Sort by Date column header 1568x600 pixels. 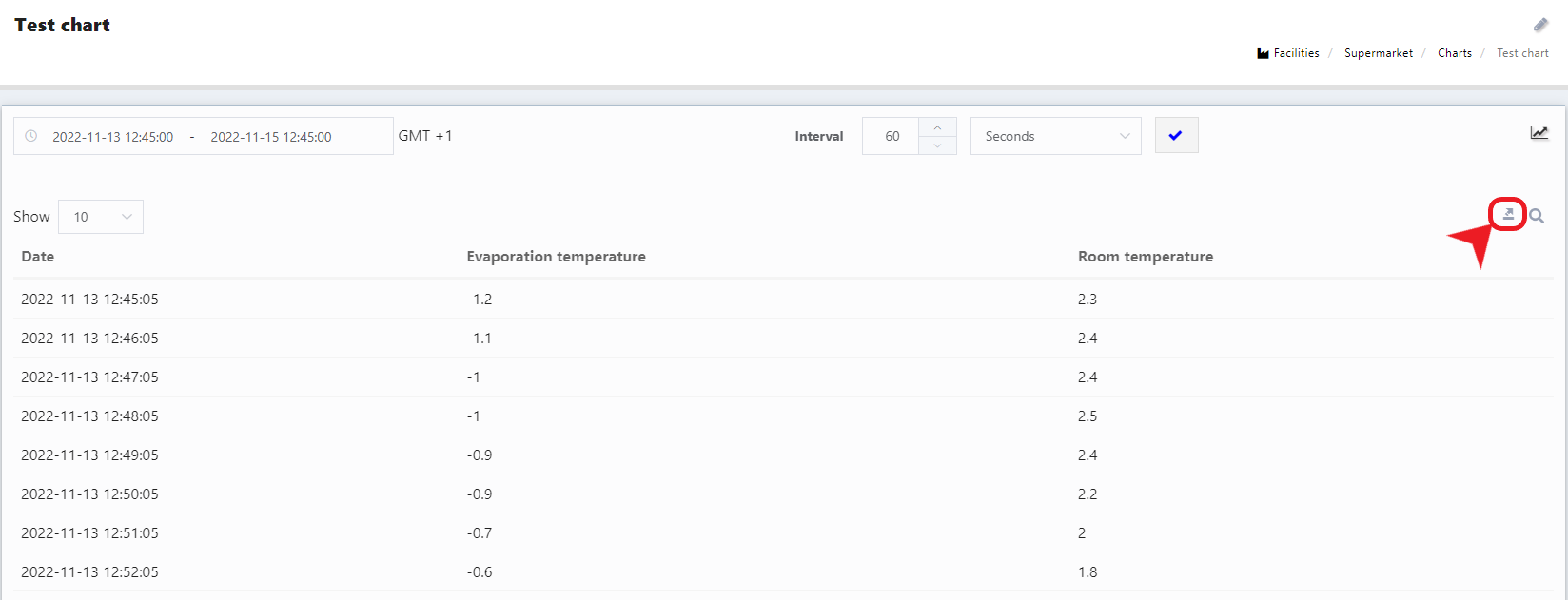(38, 257)
